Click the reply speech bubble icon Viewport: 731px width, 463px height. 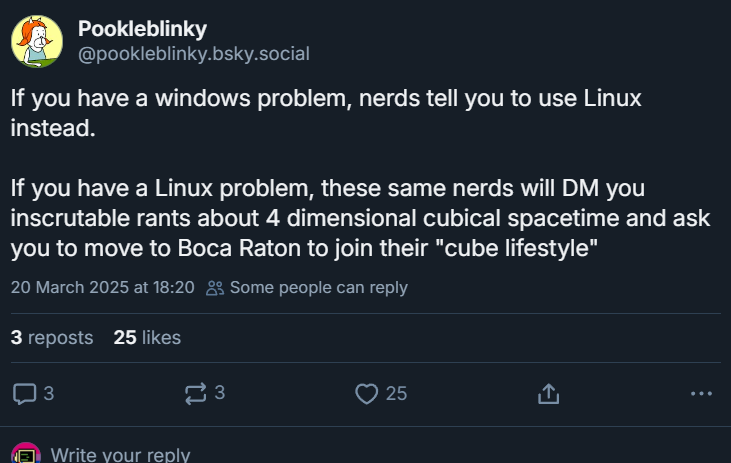(24, 394)
